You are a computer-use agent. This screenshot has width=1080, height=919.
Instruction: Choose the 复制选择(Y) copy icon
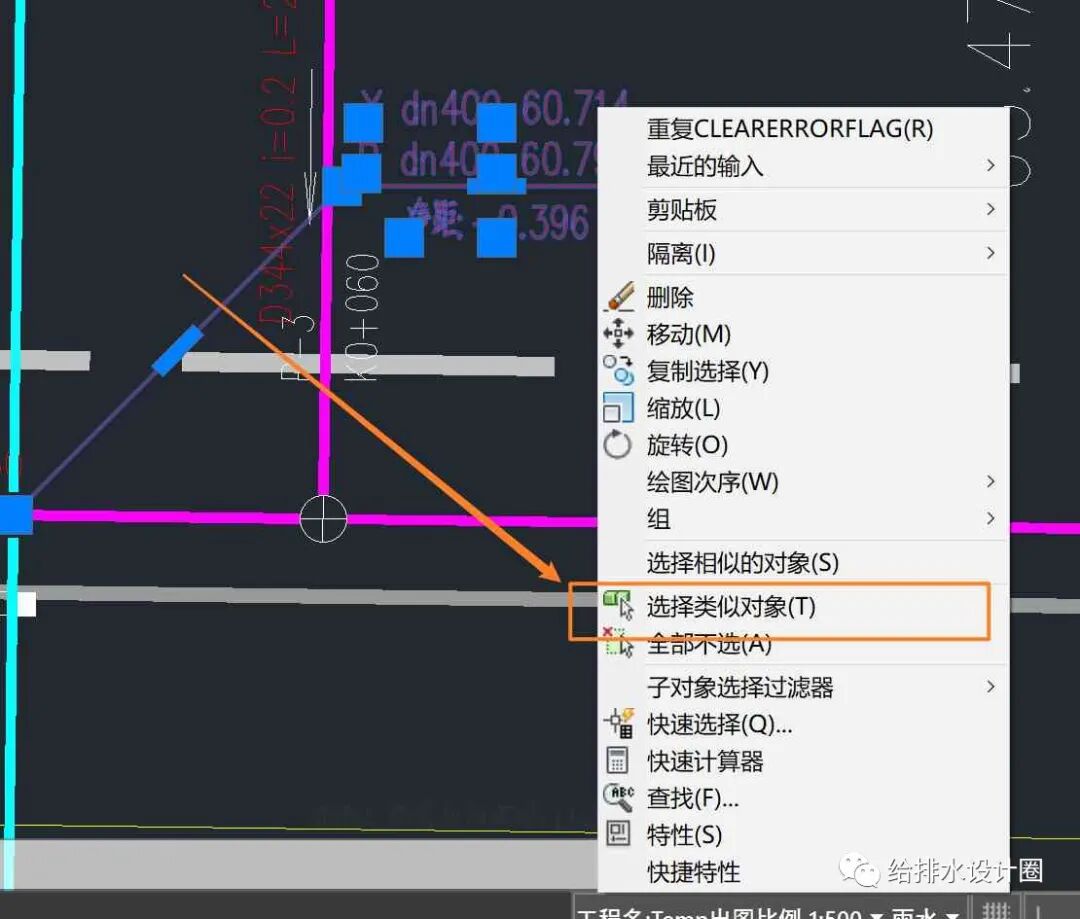point(618,371)
